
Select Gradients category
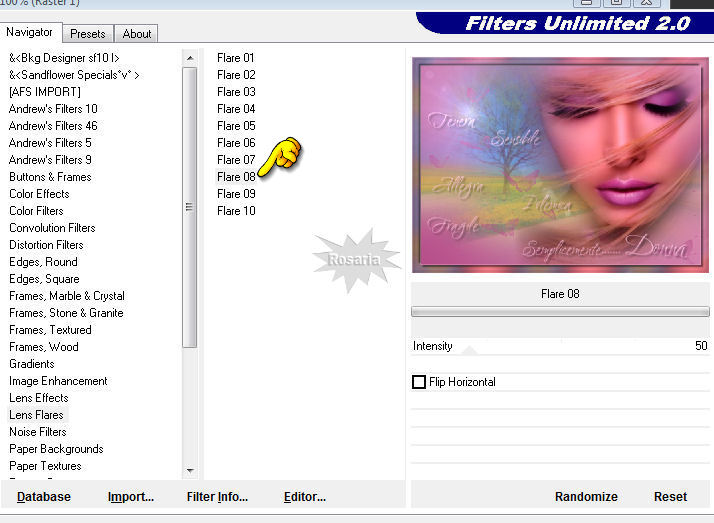point(32,364)
